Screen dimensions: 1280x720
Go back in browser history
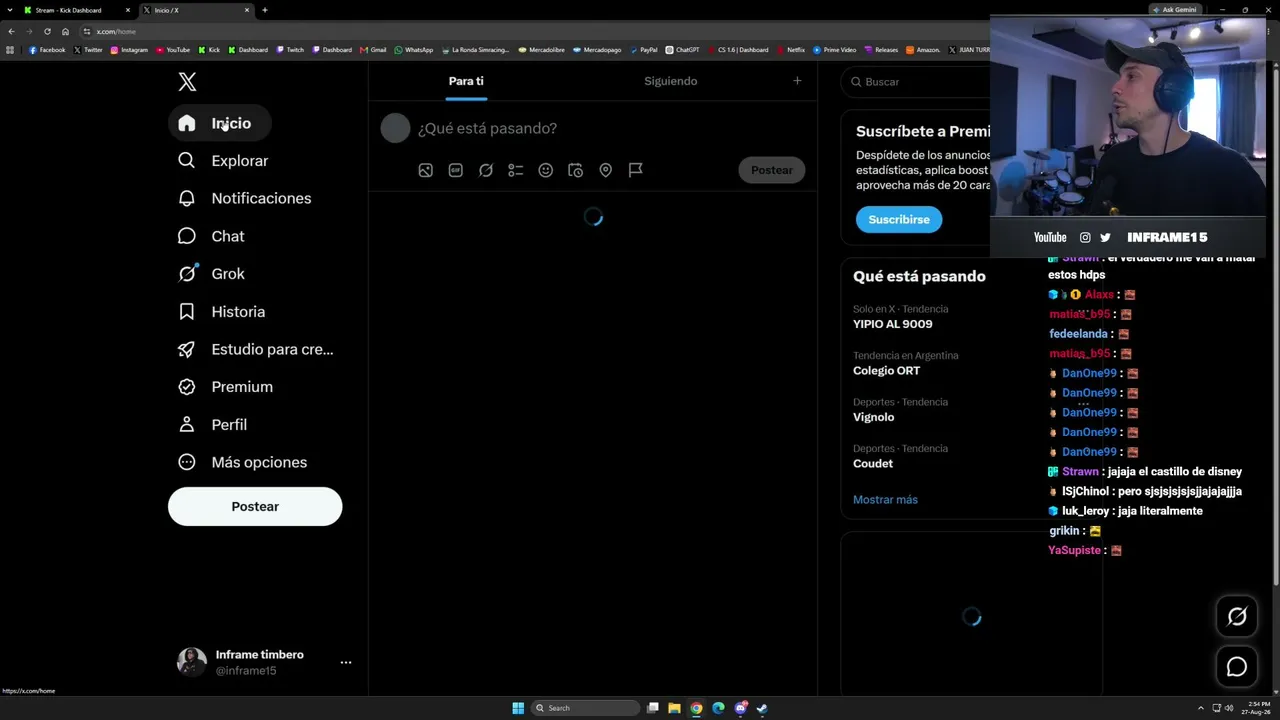[12, 32]
